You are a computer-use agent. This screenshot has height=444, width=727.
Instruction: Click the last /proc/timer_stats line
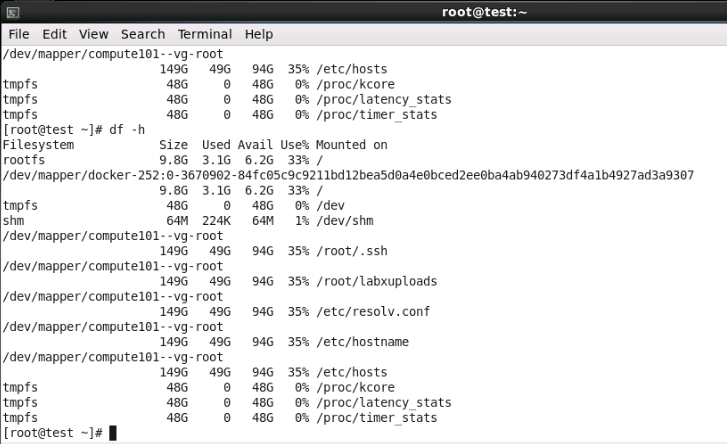[220, 418]
